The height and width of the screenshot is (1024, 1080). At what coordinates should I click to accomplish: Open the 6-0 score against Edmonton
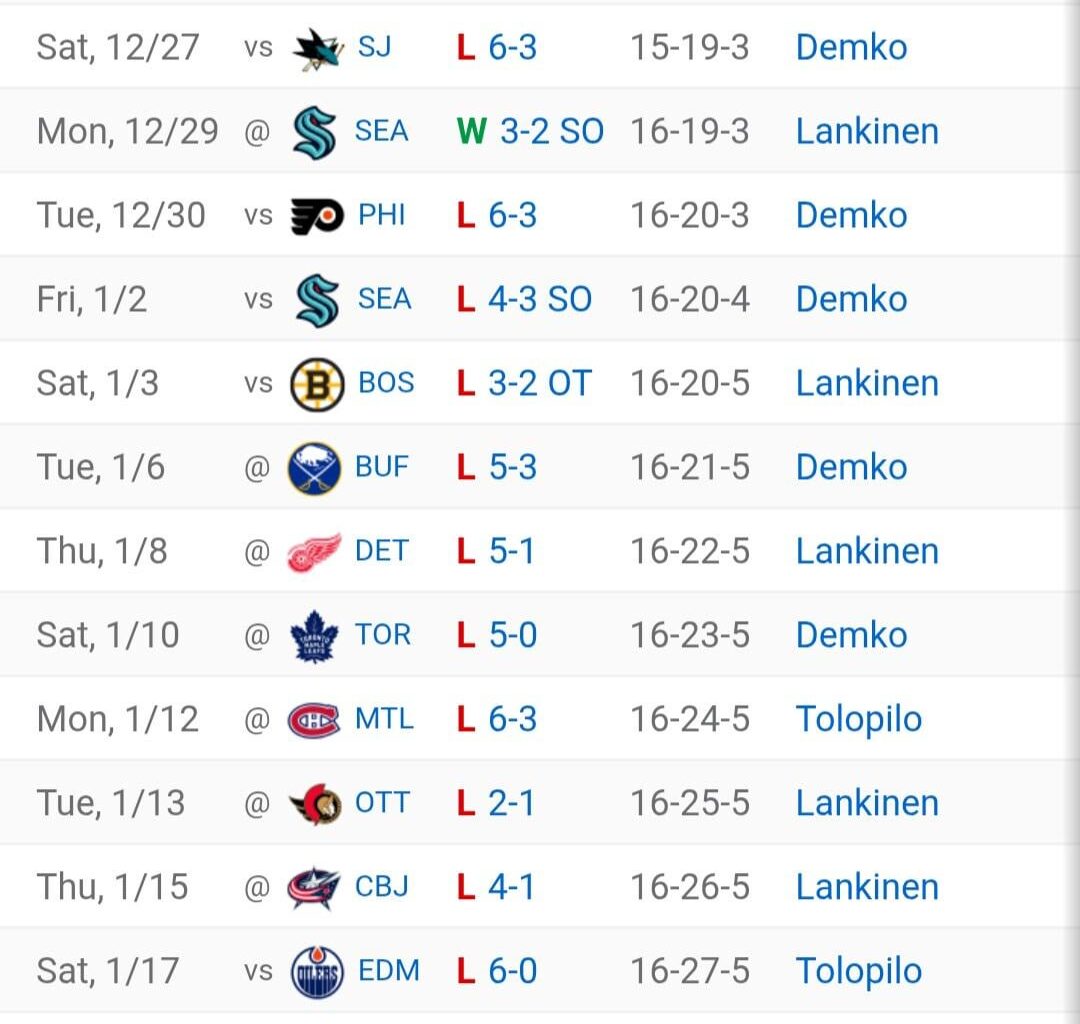coord(512,971)
